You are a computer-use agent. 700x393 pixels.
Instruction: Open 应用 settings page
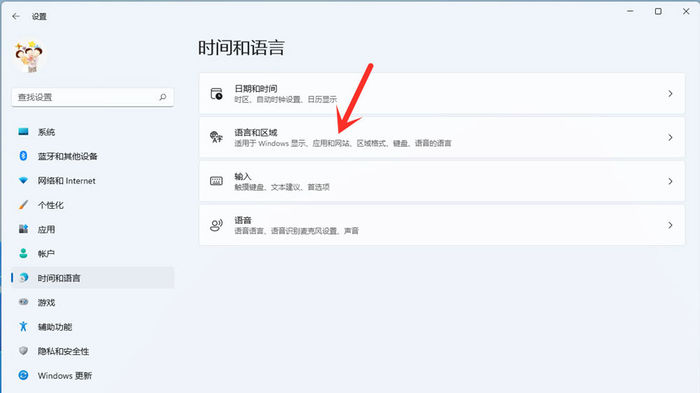(92, 229)
